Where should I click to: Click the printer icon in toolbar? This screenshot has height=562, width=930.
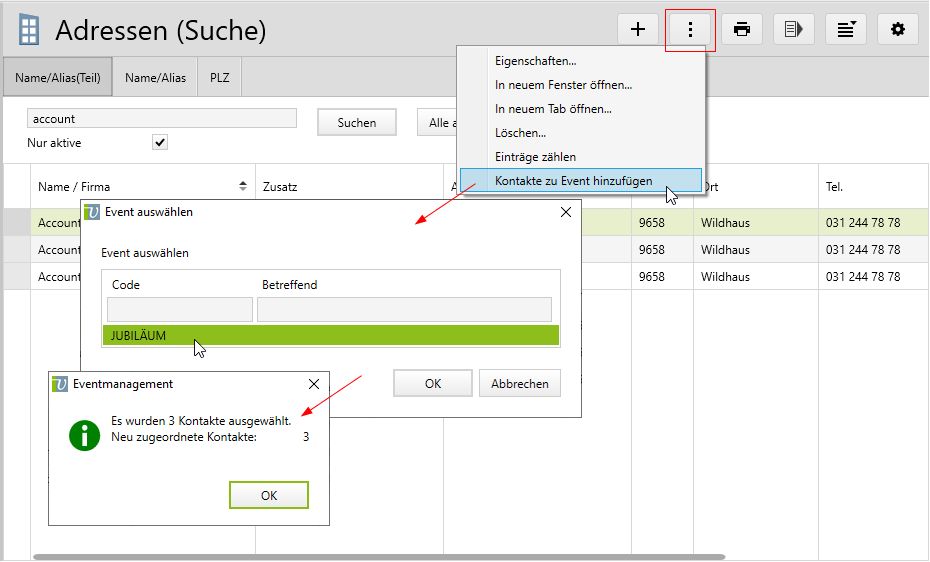click(742, 29)
